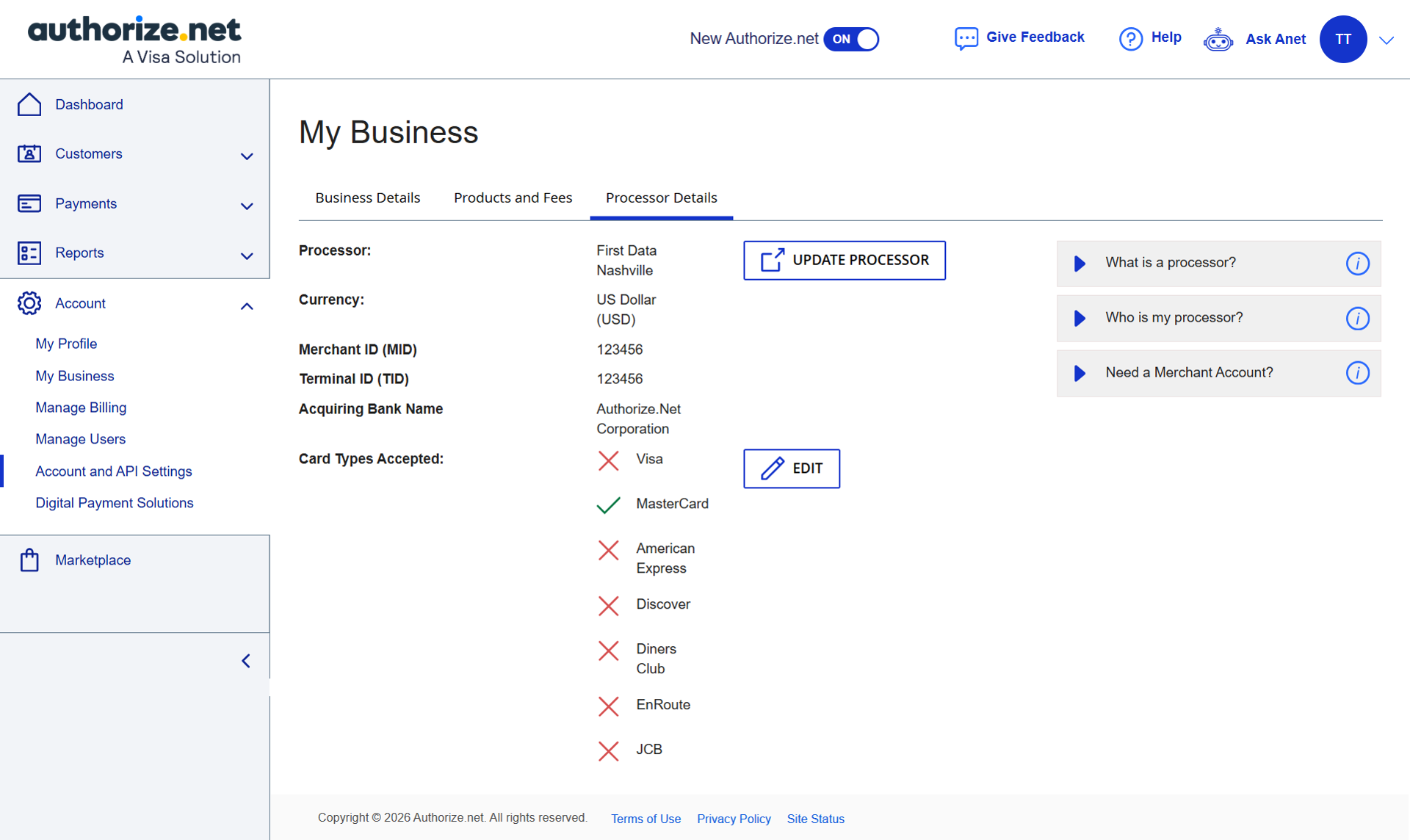Open the TT user avatar

(x=1343, y=39)
